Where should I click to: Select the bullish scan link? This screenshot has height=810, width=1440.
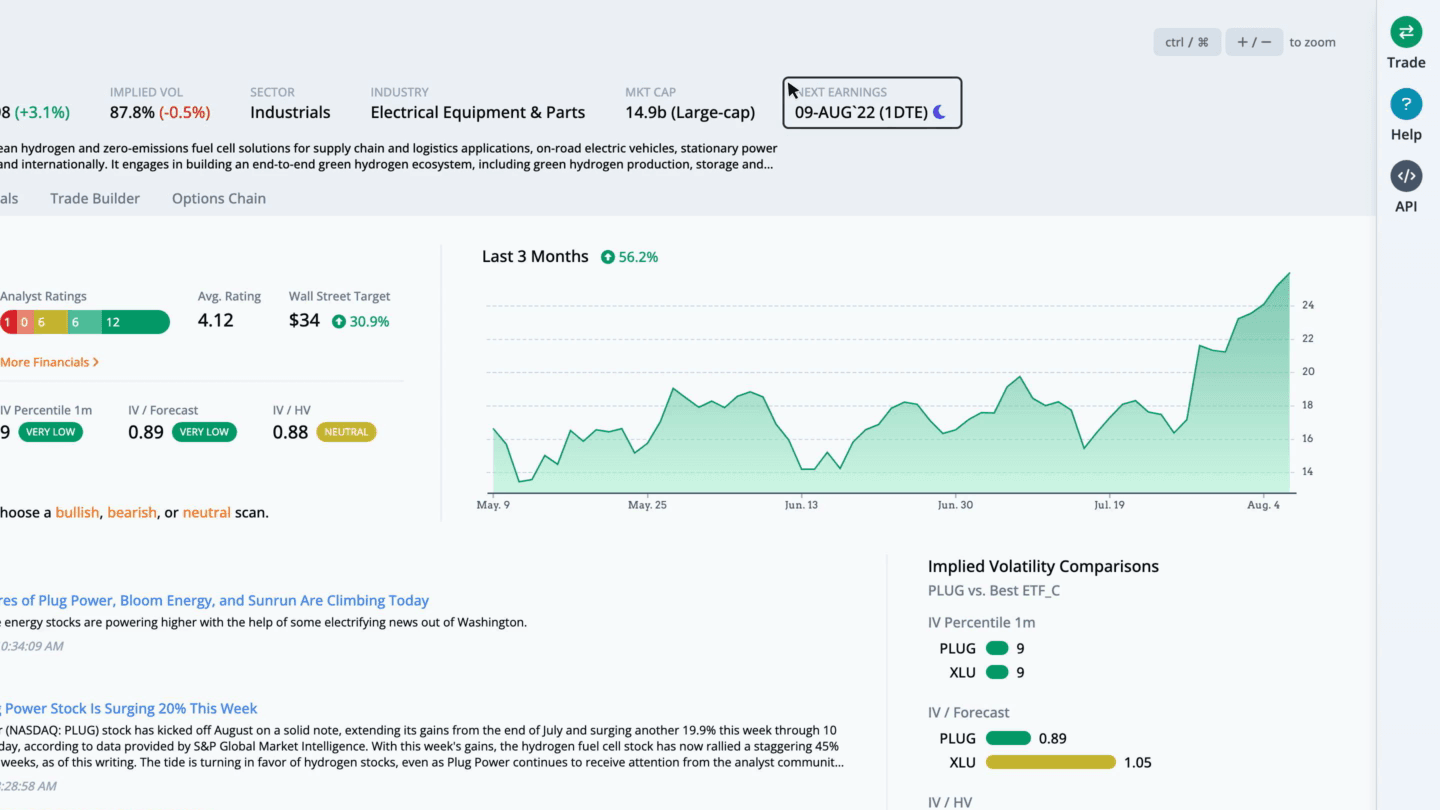(x=77, y=513)
